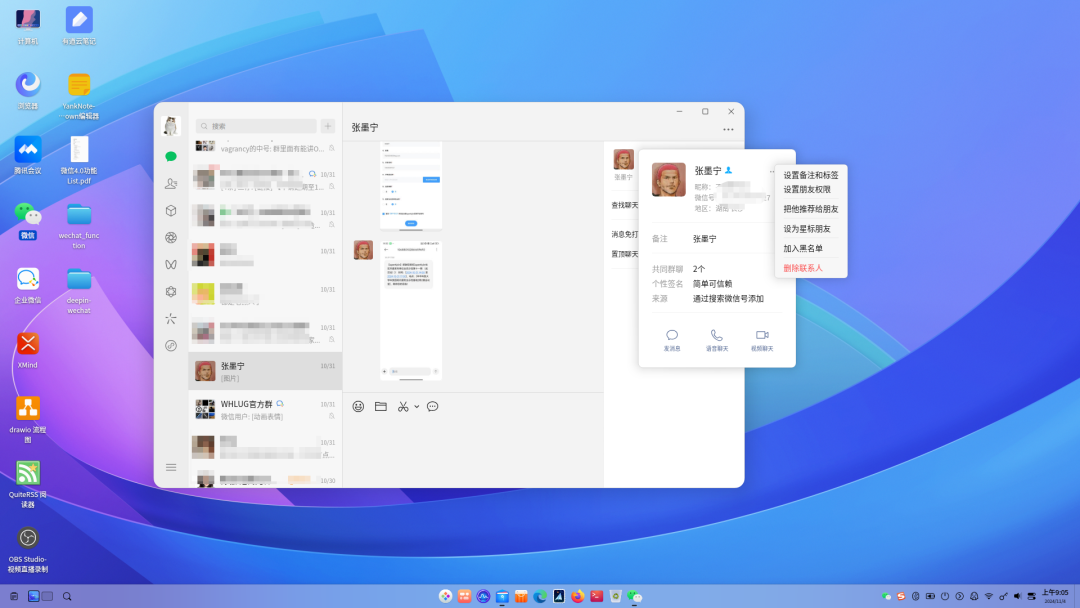Open 张墨宁 conversation in chat list
This screenshot has height=608, width=1080.
[265, 371]
